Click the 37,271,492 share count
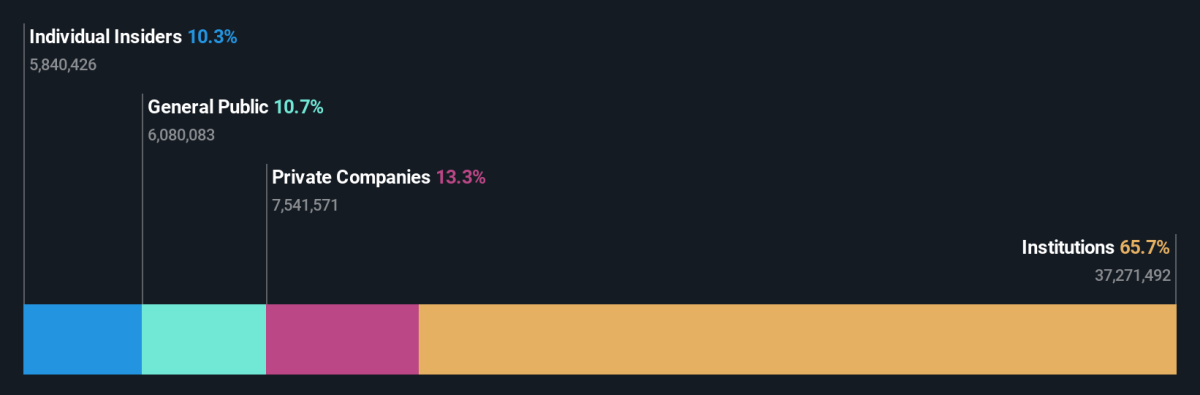 [1133, 275]
